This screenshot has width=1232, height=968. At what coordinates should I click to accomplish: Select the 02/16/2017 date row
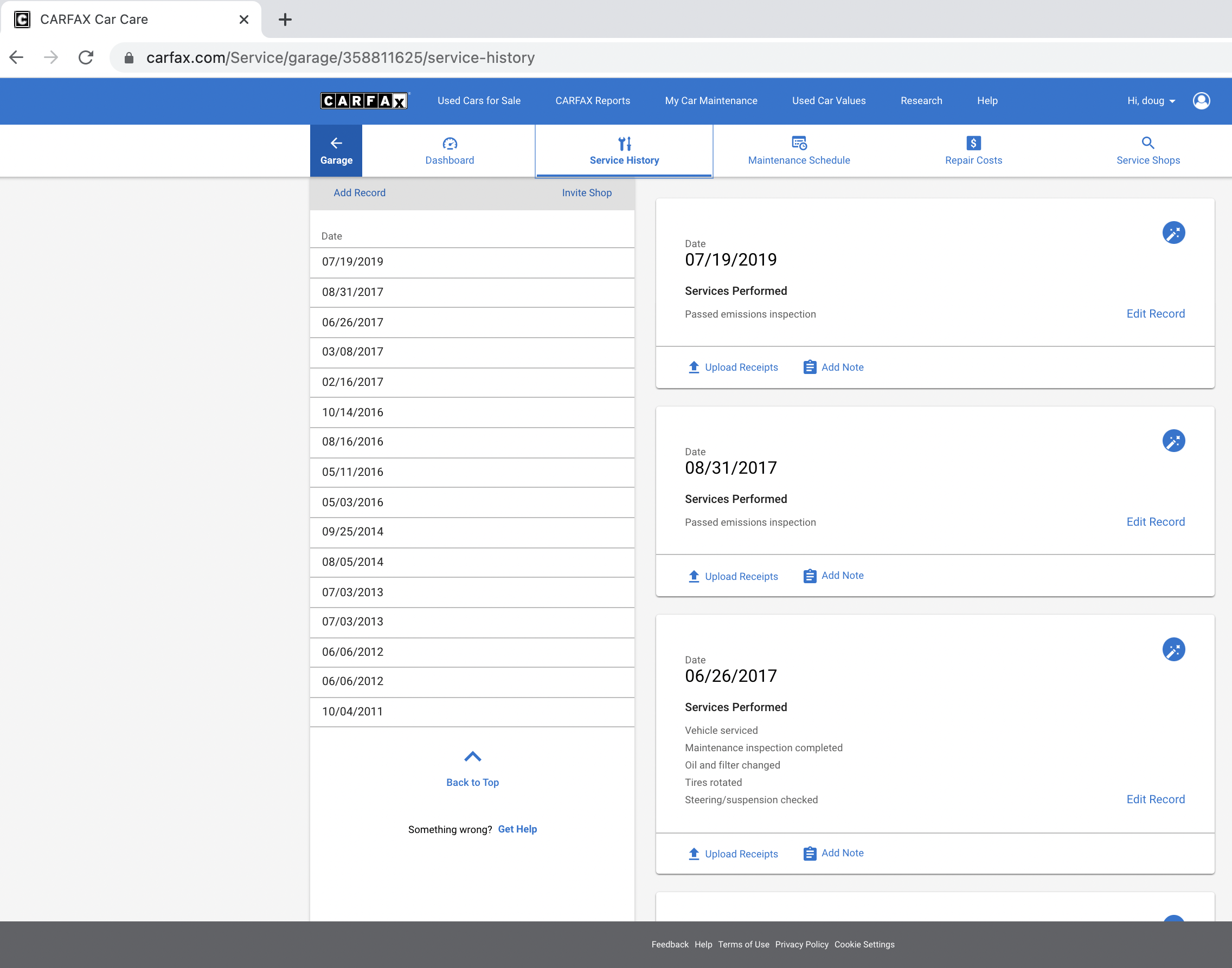coord(472,383)
